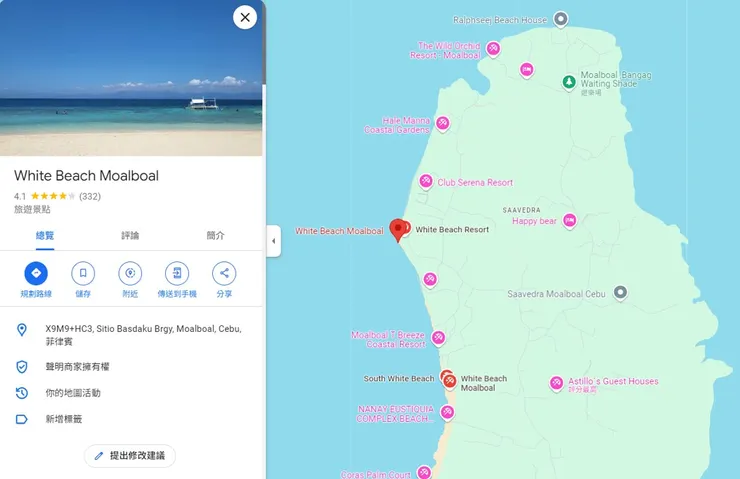Click Astillo's Guest Houses pin
This screenshot has width=740, height=479.
556,383
